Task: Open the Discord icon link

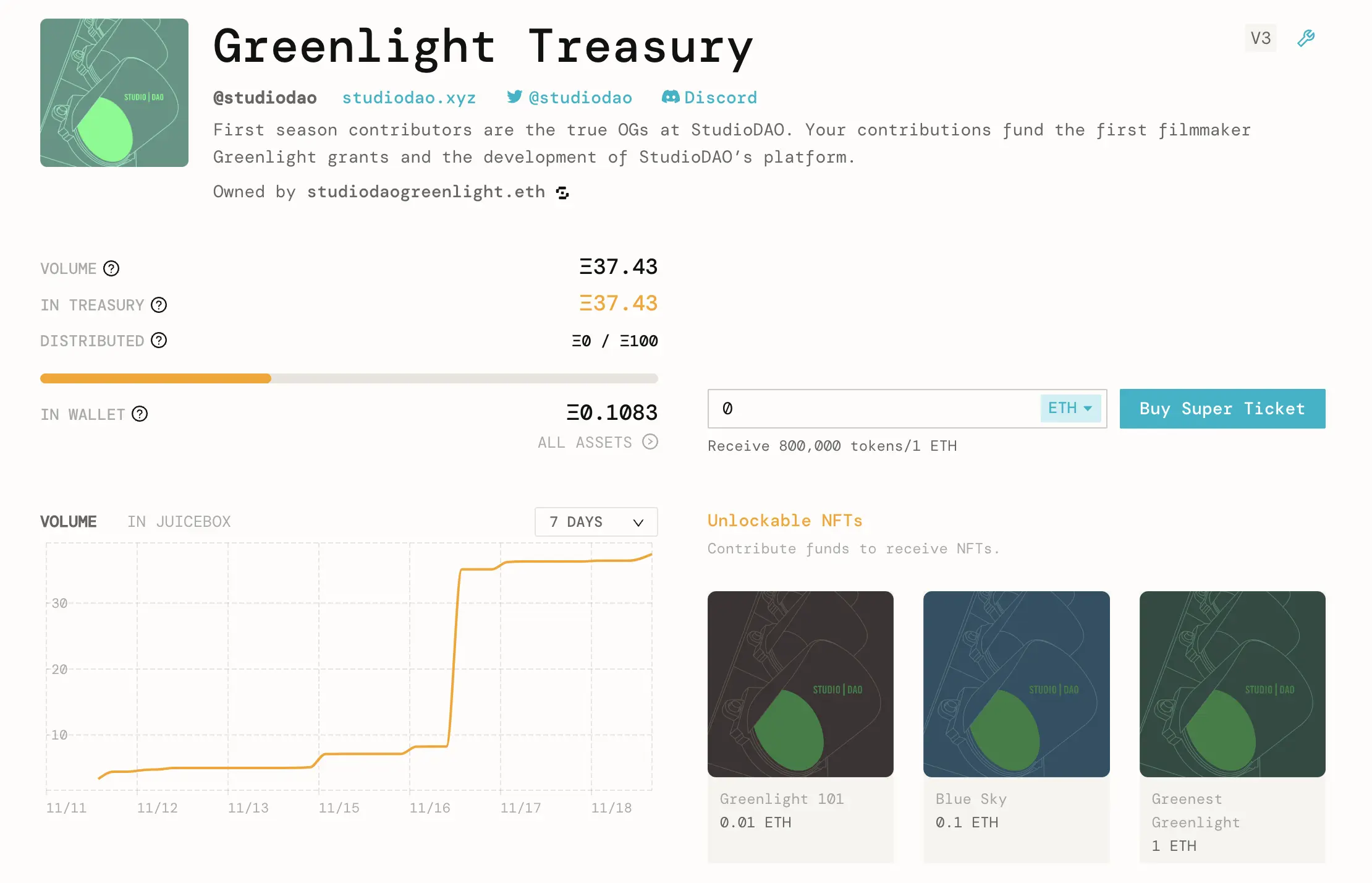Action: click(x=671, y=97)
